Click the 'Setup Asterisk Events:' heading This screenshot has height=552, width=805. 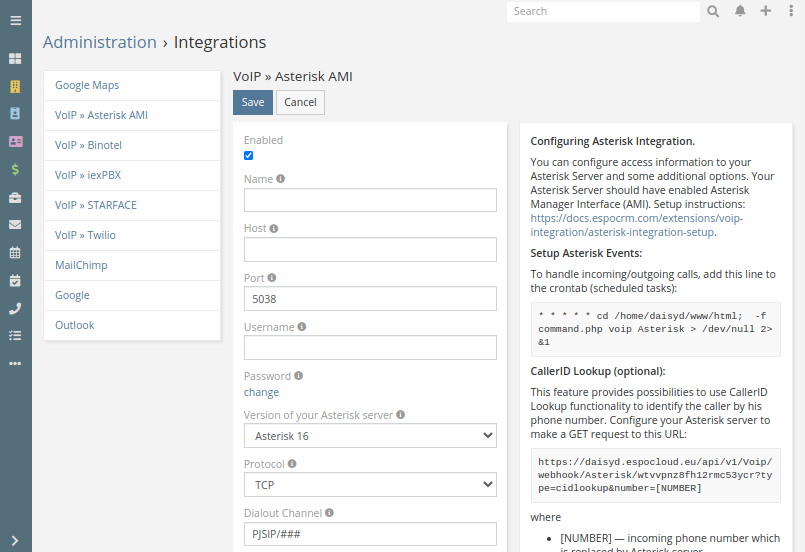click(586, 253)
